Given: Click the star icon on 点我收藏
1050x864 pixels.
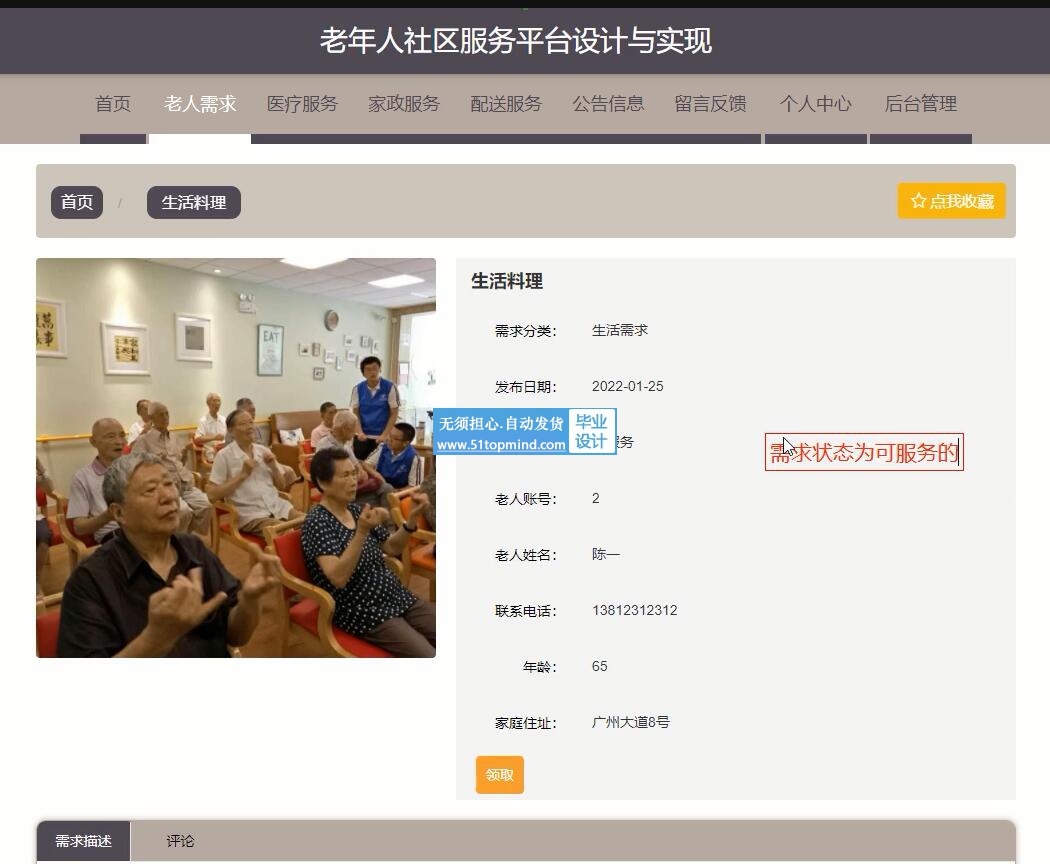Looking at the screenshot, I should pyautogui.click(x=919, y=201).
